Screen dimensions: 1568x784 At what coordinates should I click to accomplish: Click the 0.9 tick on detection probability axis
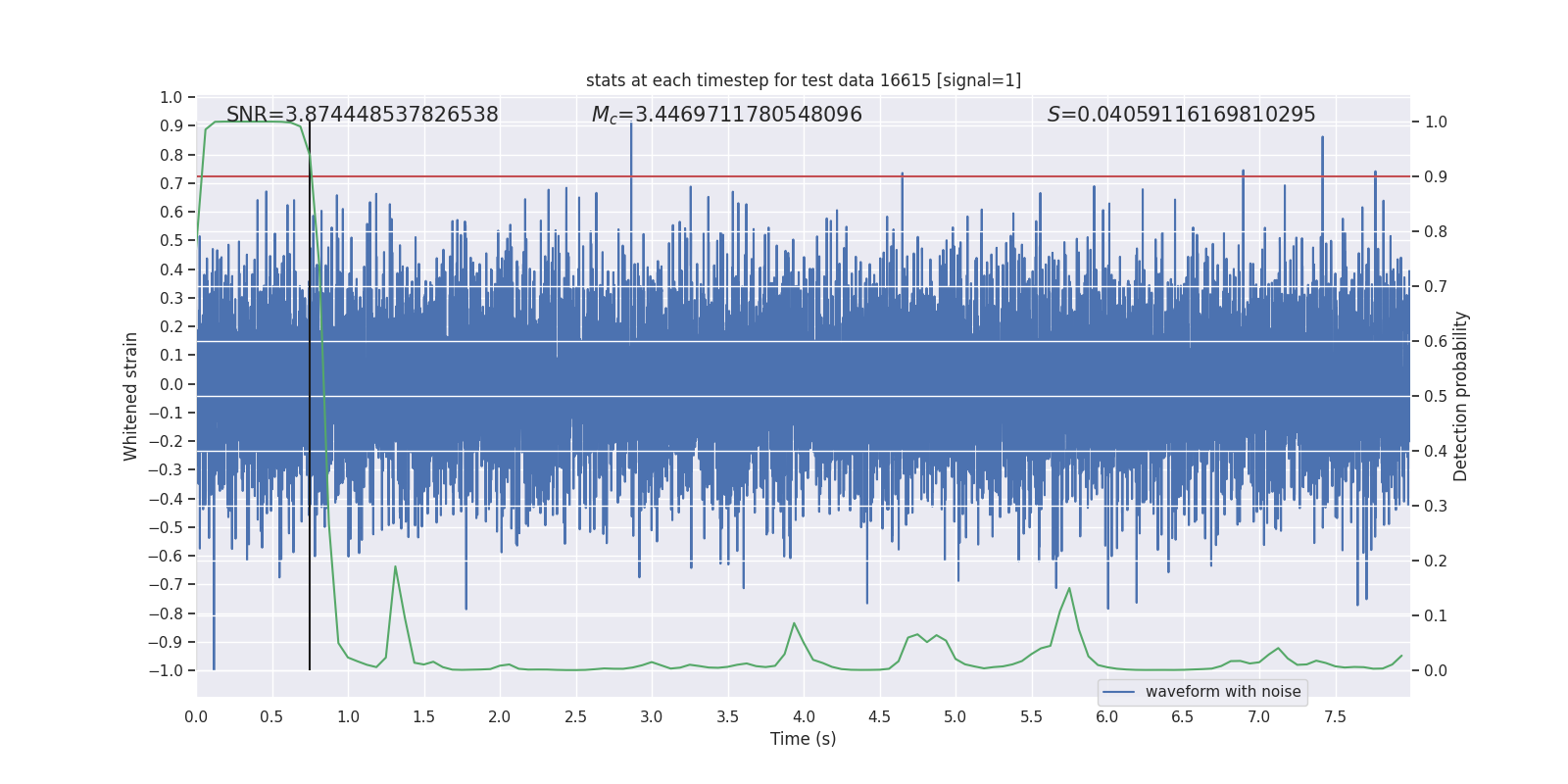[1436, 177]
